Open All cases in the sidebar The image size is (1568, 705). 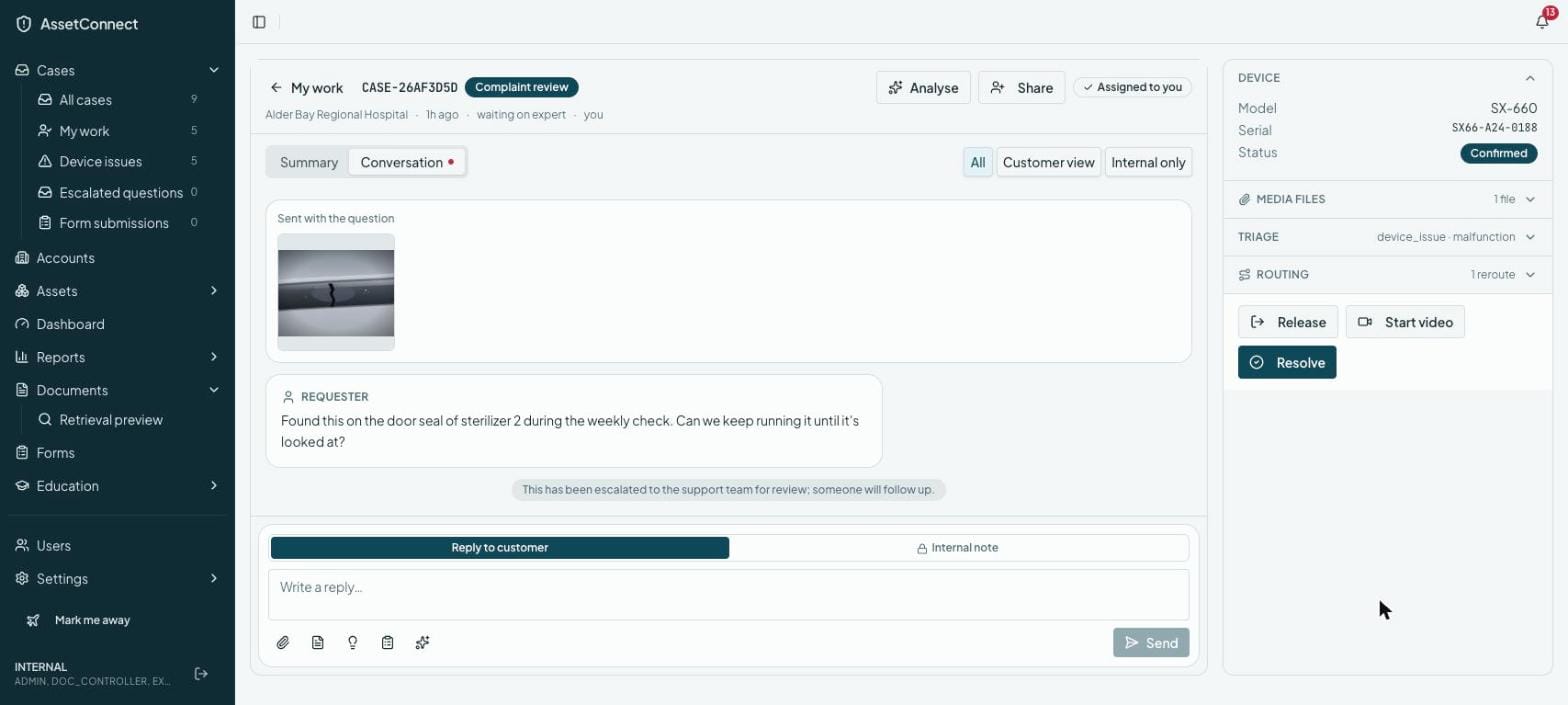(85, 100)
